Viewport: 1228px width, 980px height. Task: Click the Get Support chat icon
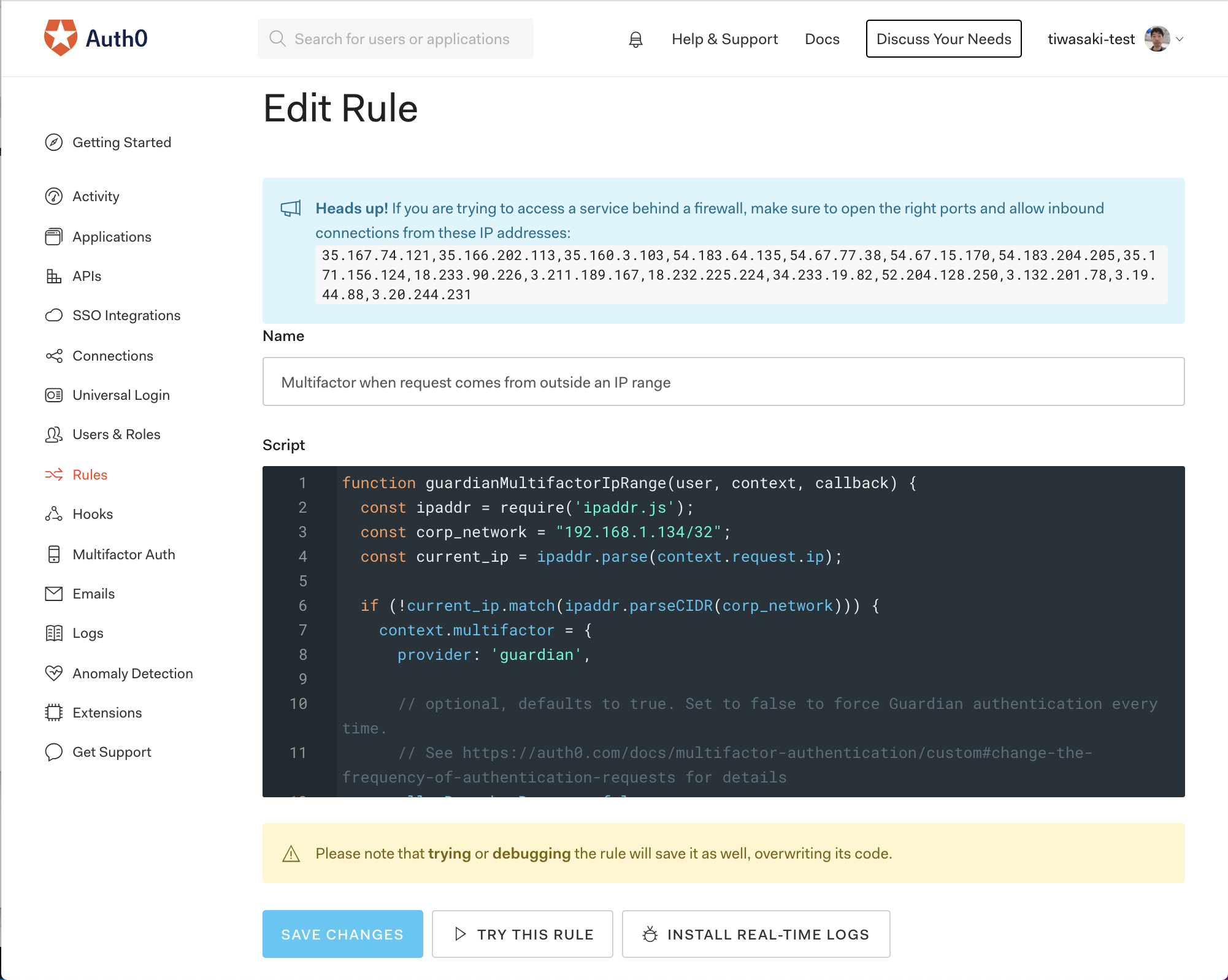pyautogui.click(x=54, y=752)
